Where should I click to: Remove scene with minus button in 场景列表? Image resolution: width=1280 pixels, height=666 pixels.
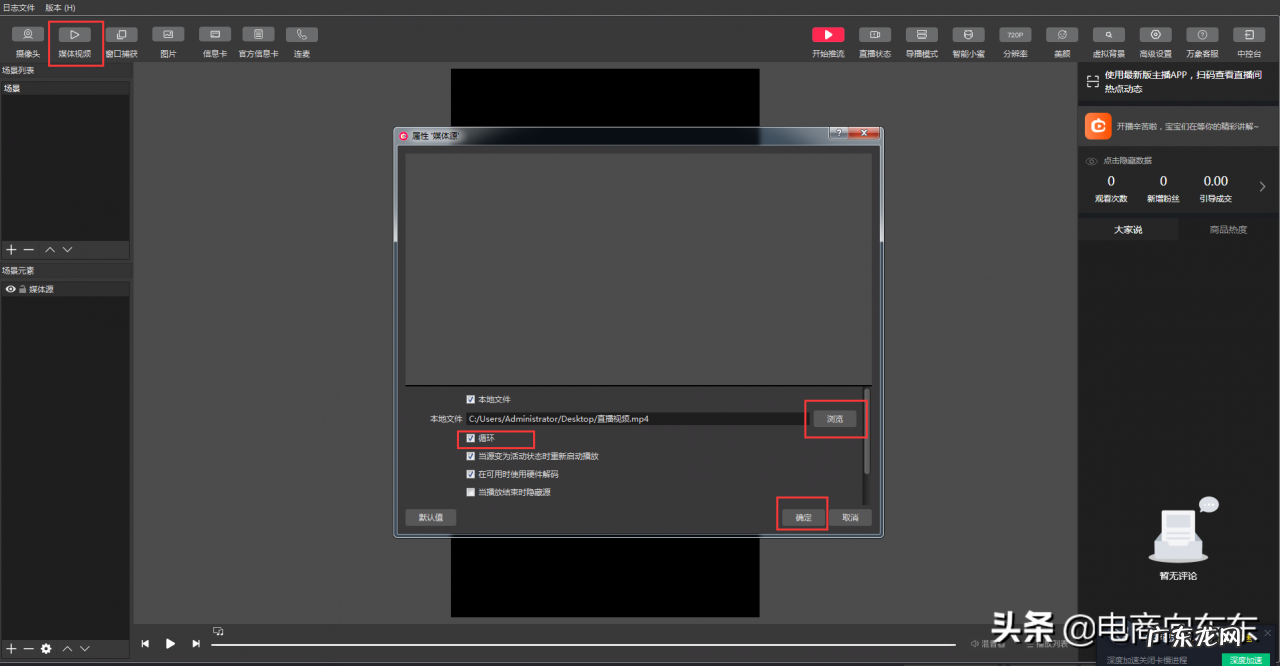(x=29, y=250)
